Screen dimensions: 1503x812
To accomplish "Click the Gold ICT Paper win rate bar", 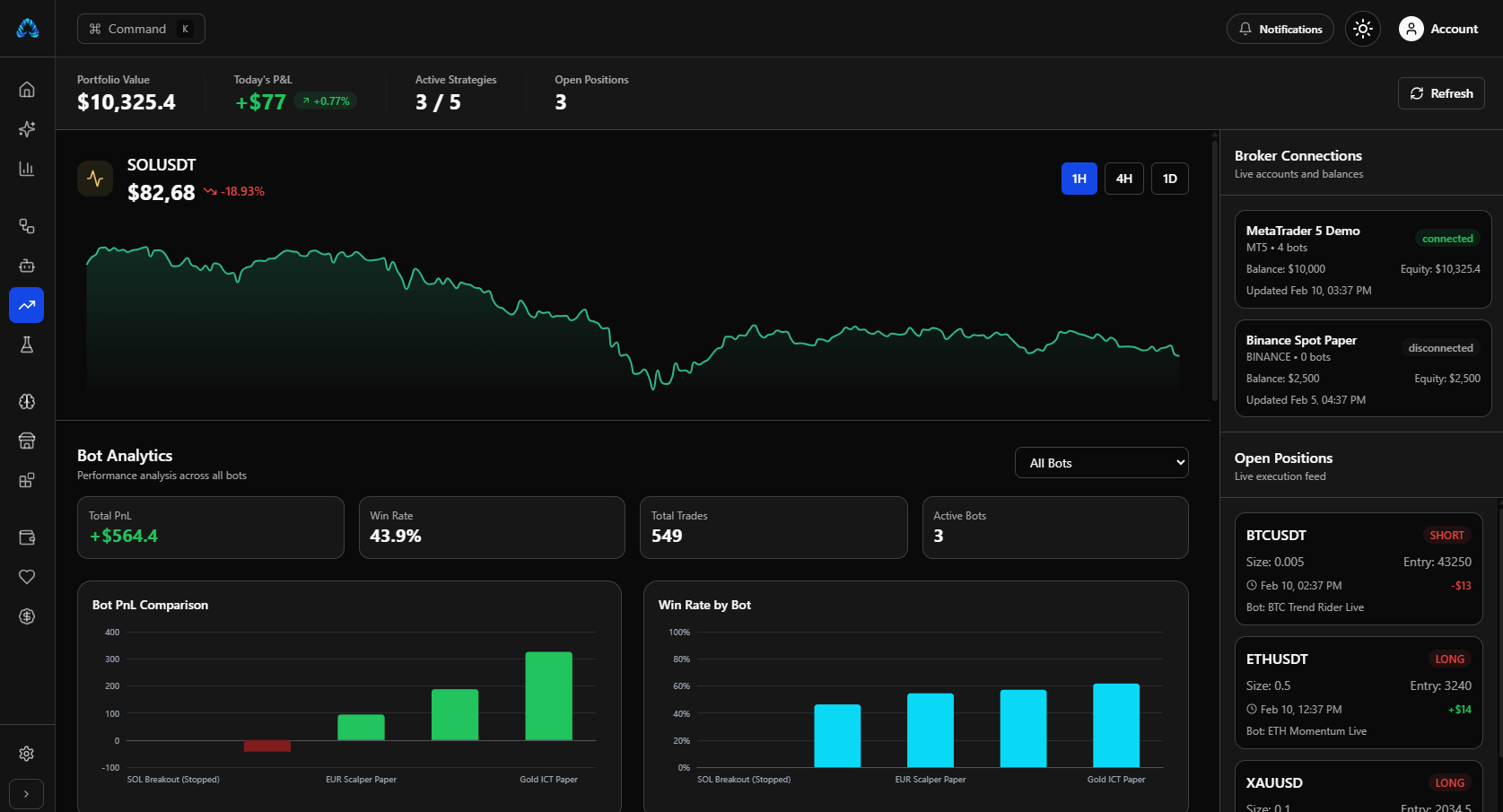I will coord(1116,726).
